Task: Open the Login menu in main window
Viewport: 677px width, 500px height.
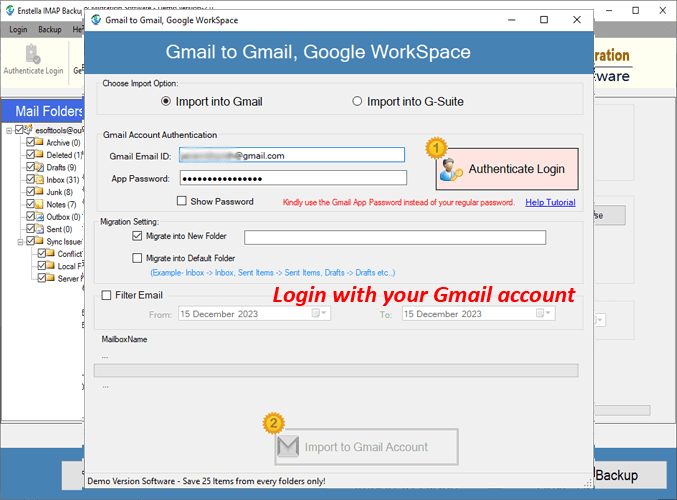Action: (18, 29)
